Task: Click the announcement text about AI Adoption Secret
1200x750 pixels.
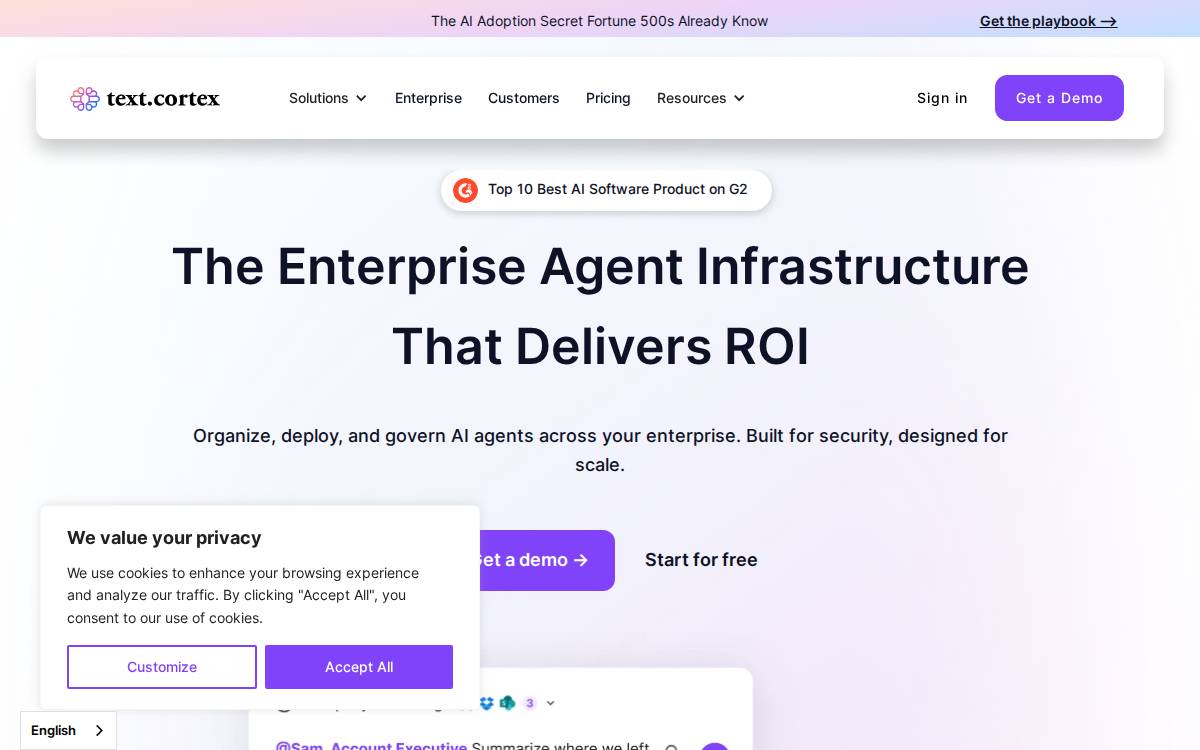Action: [x=600, y=21]
